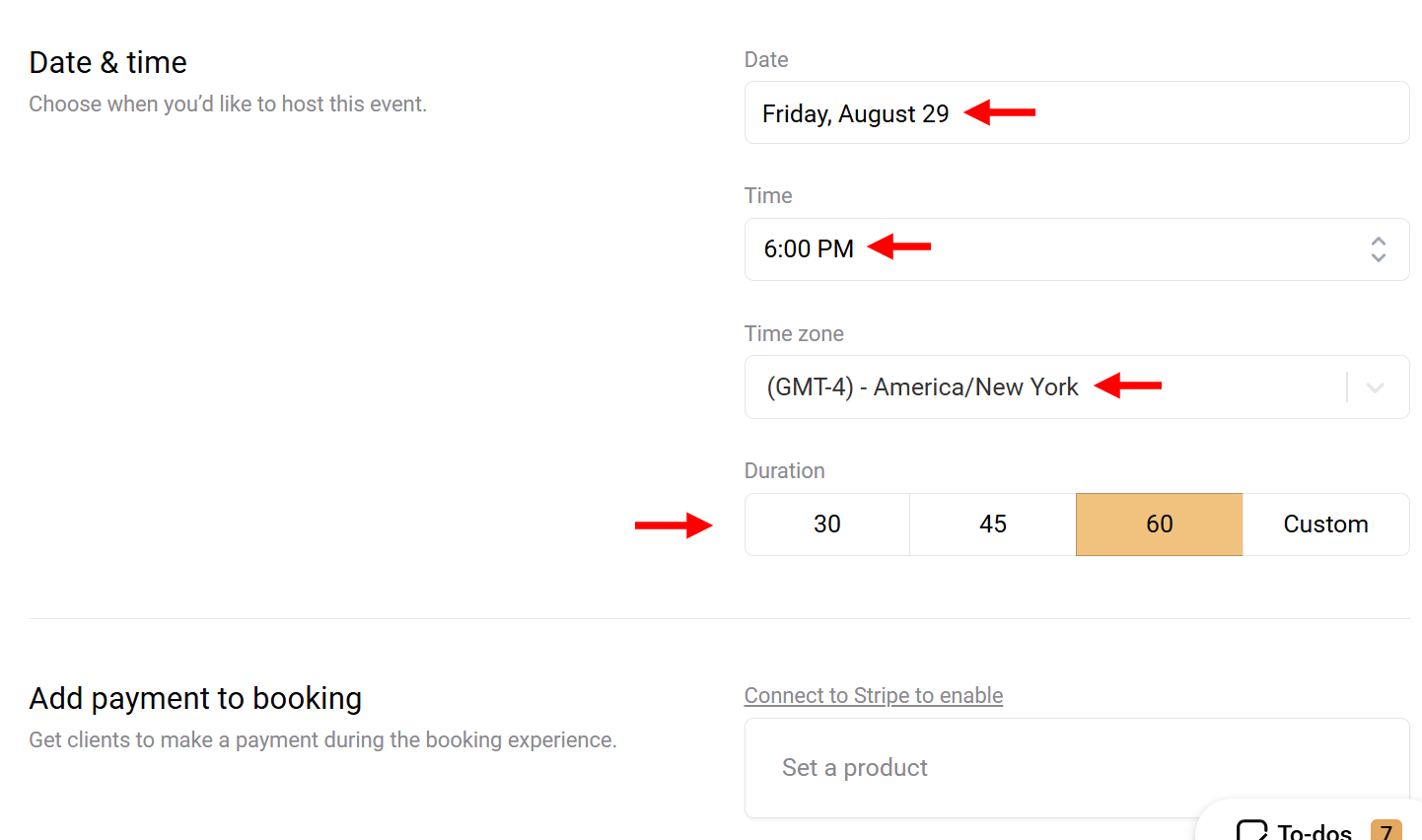1422x840 pixels.
Task: Click the orange badge showing 7 pending to-dos
Action: [1385, 831]
